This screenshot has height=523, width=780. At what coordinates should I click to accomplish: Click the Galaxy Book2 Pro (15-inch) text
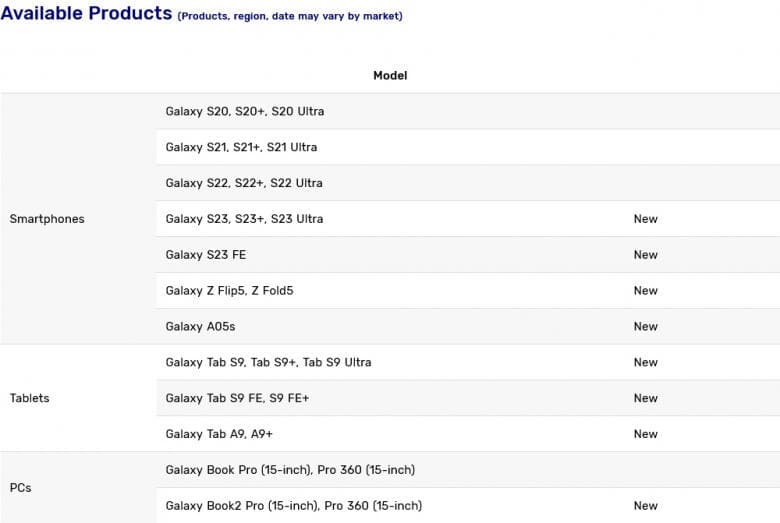(x=293, y=506)
